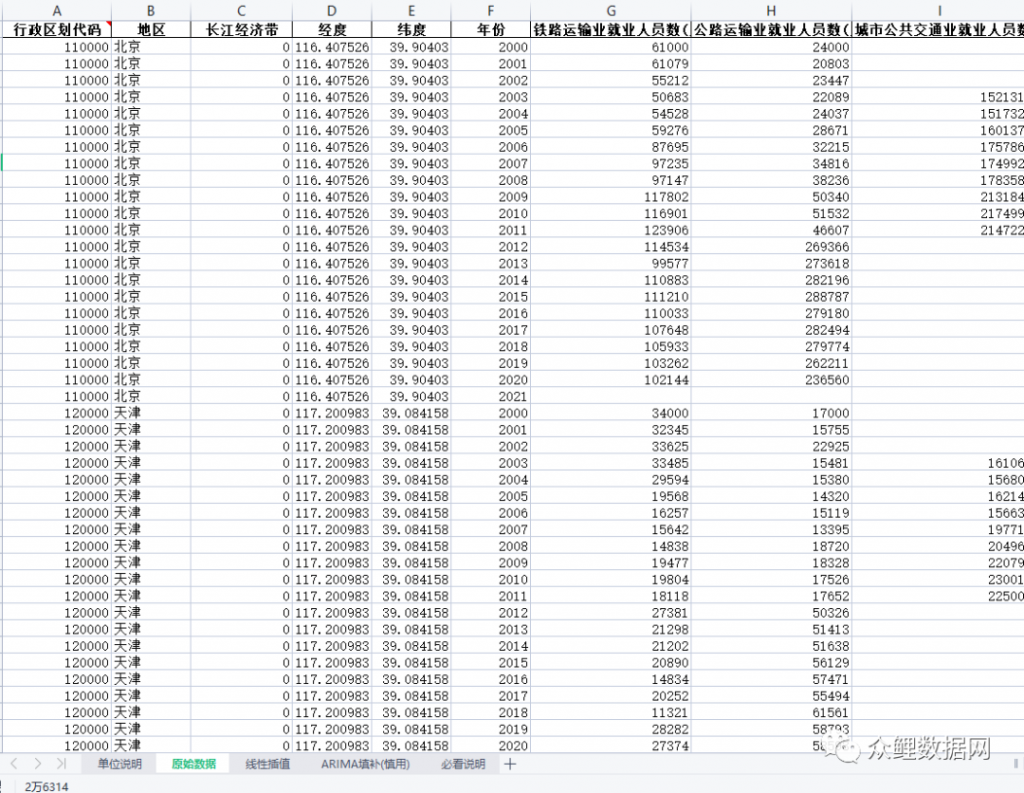
Task: Click the 行政区划代码 header cell
Action: 56,30
